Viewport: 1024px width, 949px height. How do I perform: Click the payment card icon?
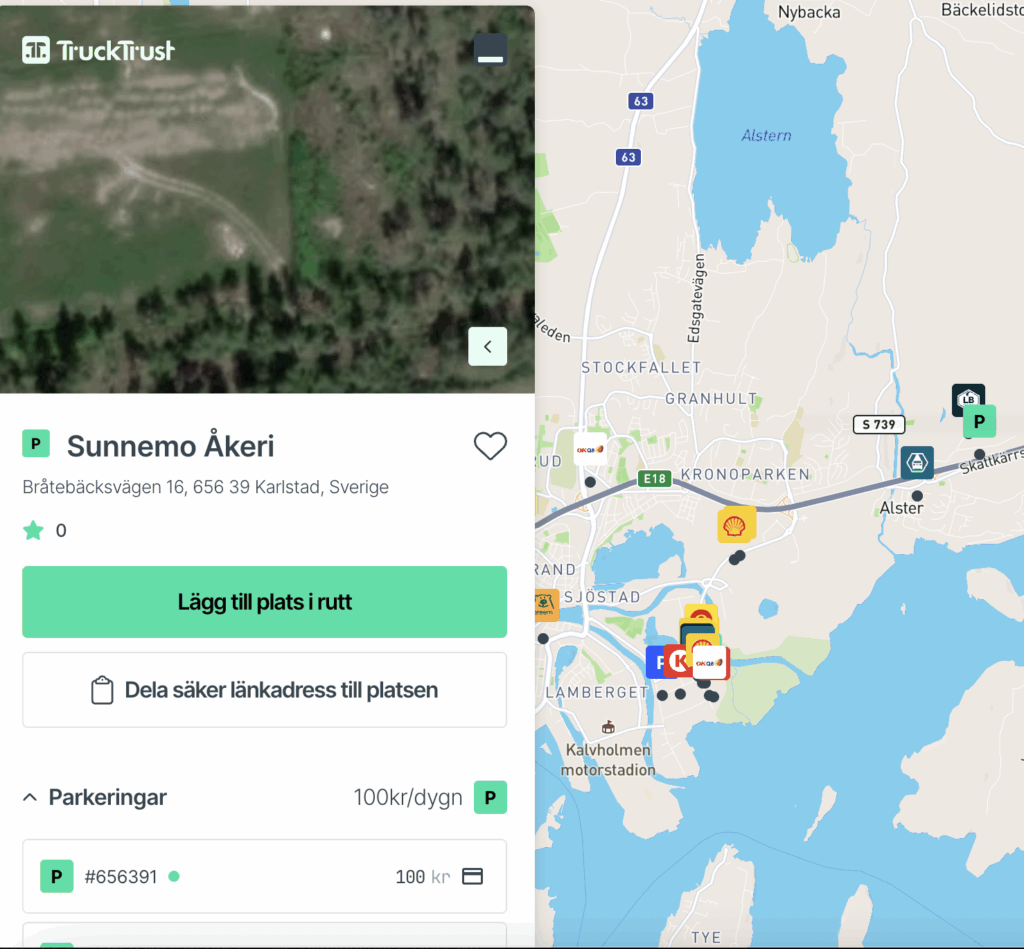pyautogui.click(x=472, y=876)
